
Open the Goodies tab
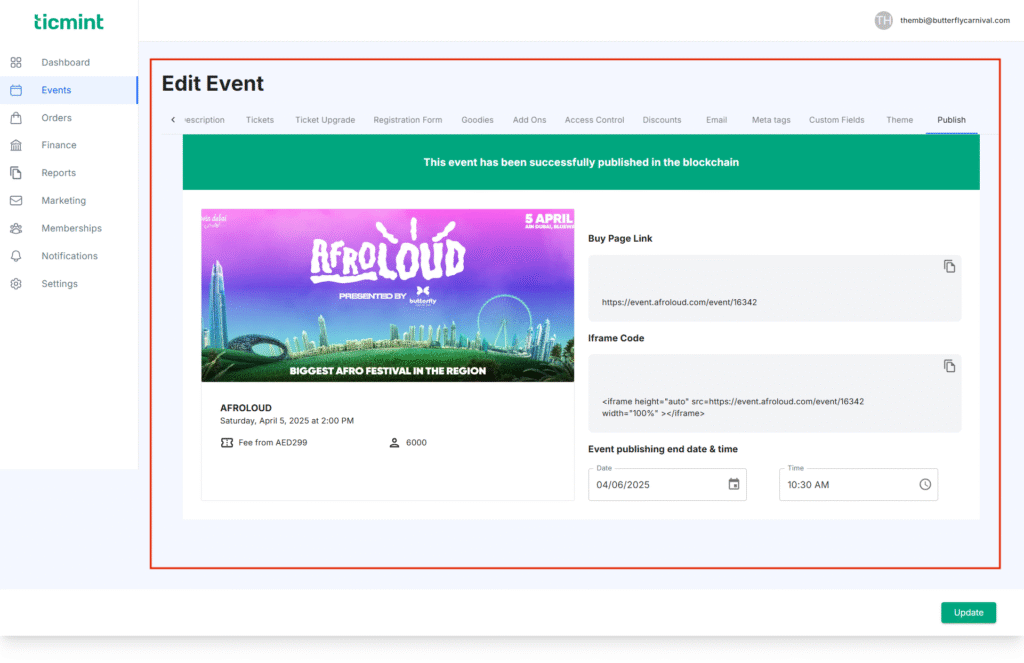coord(477,120)
